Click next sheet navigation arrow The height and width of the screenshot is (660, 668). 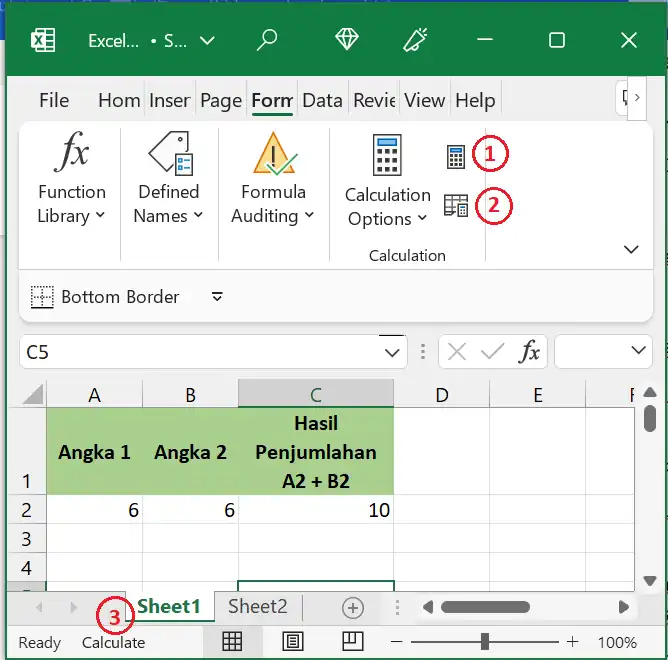coord(73,607)
